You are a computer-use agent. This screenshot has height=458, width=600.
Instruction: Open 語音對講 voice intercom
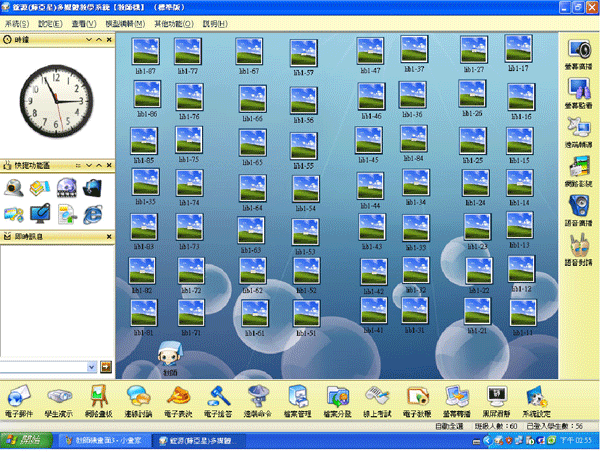pos(579,250)
